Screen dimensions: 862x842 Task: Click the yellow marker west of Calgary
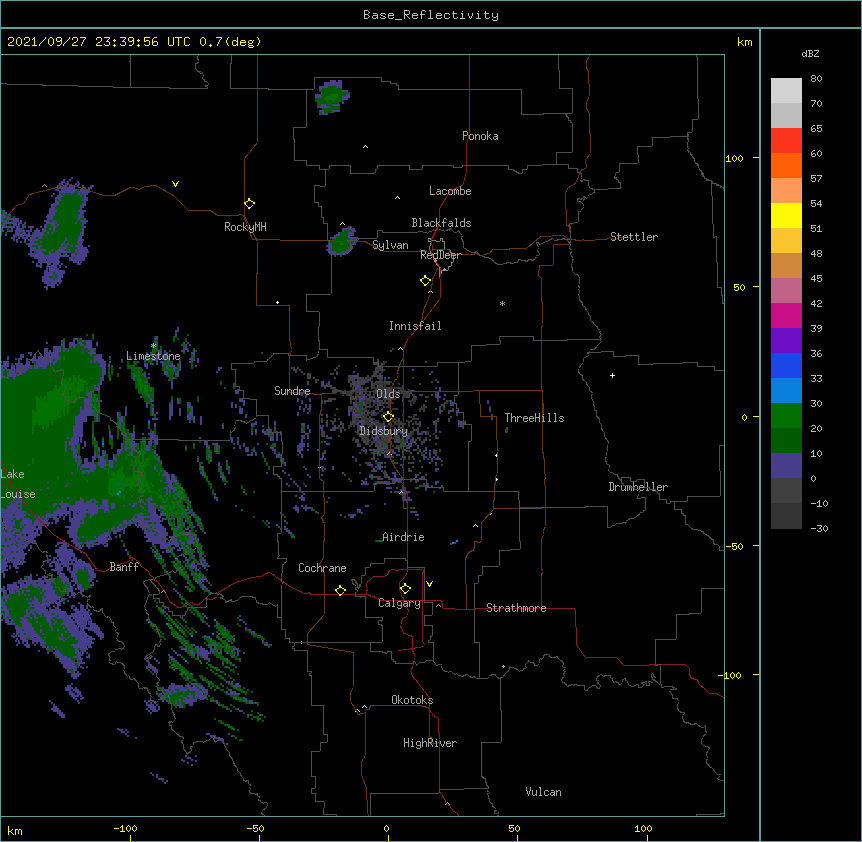pyautogui.click(x=340, y=590)
